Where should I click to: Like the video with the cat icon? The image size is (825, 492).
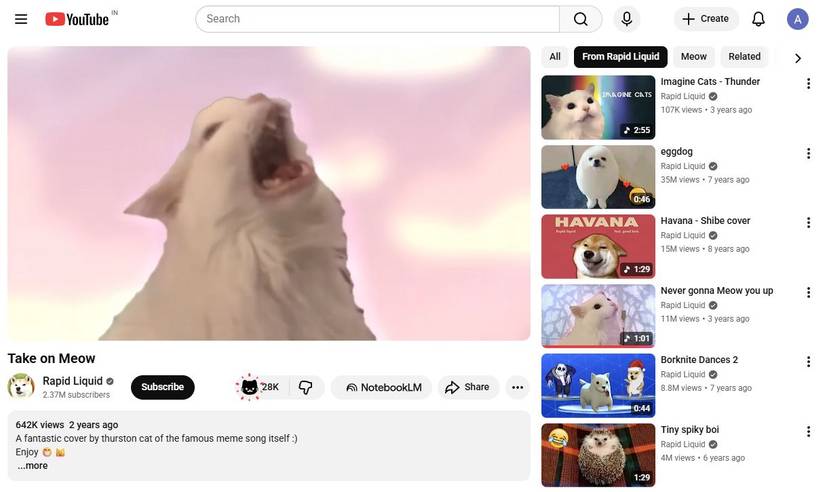pos(259,387)
